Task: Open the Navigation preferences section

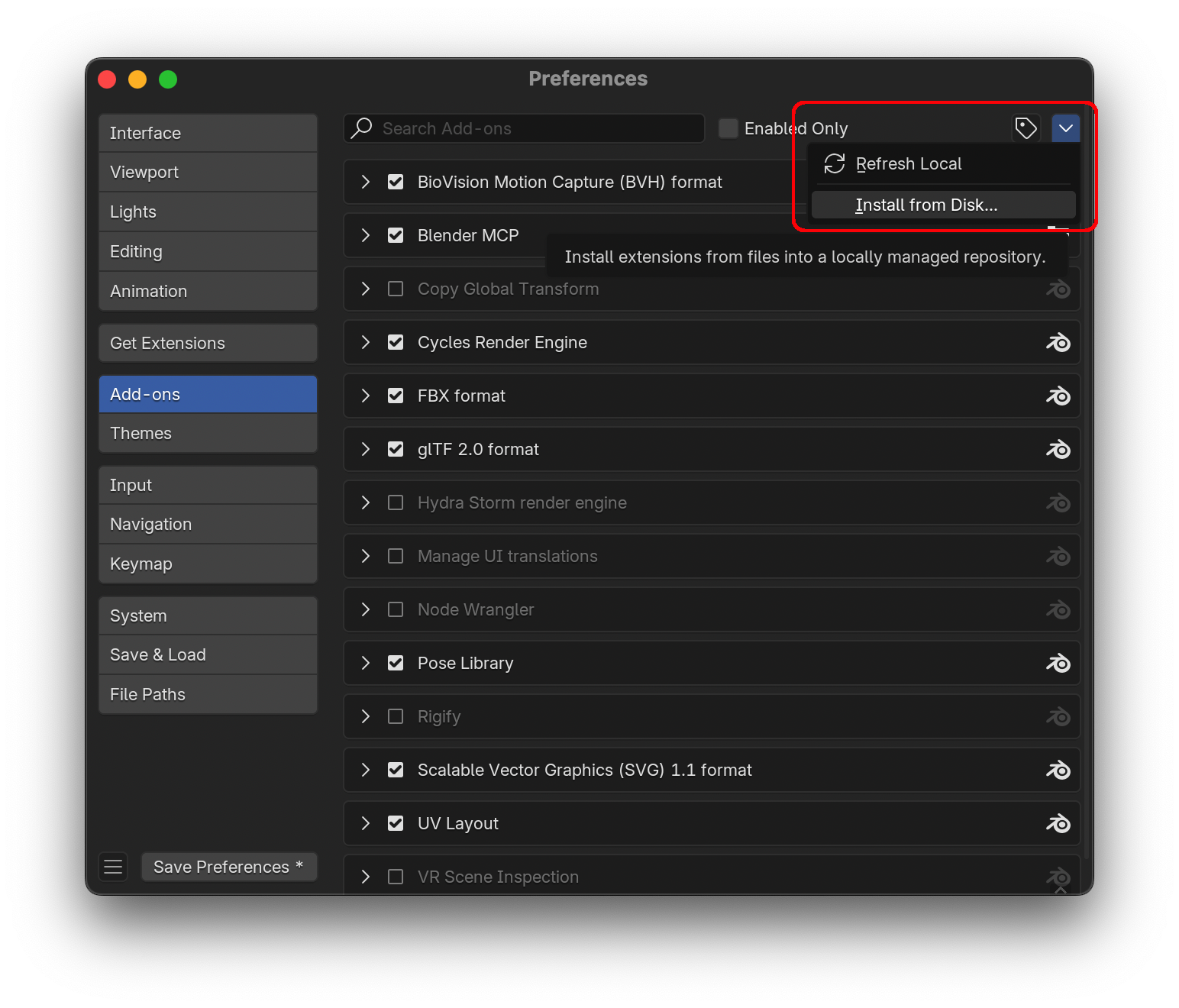Action: coord(208,524)
